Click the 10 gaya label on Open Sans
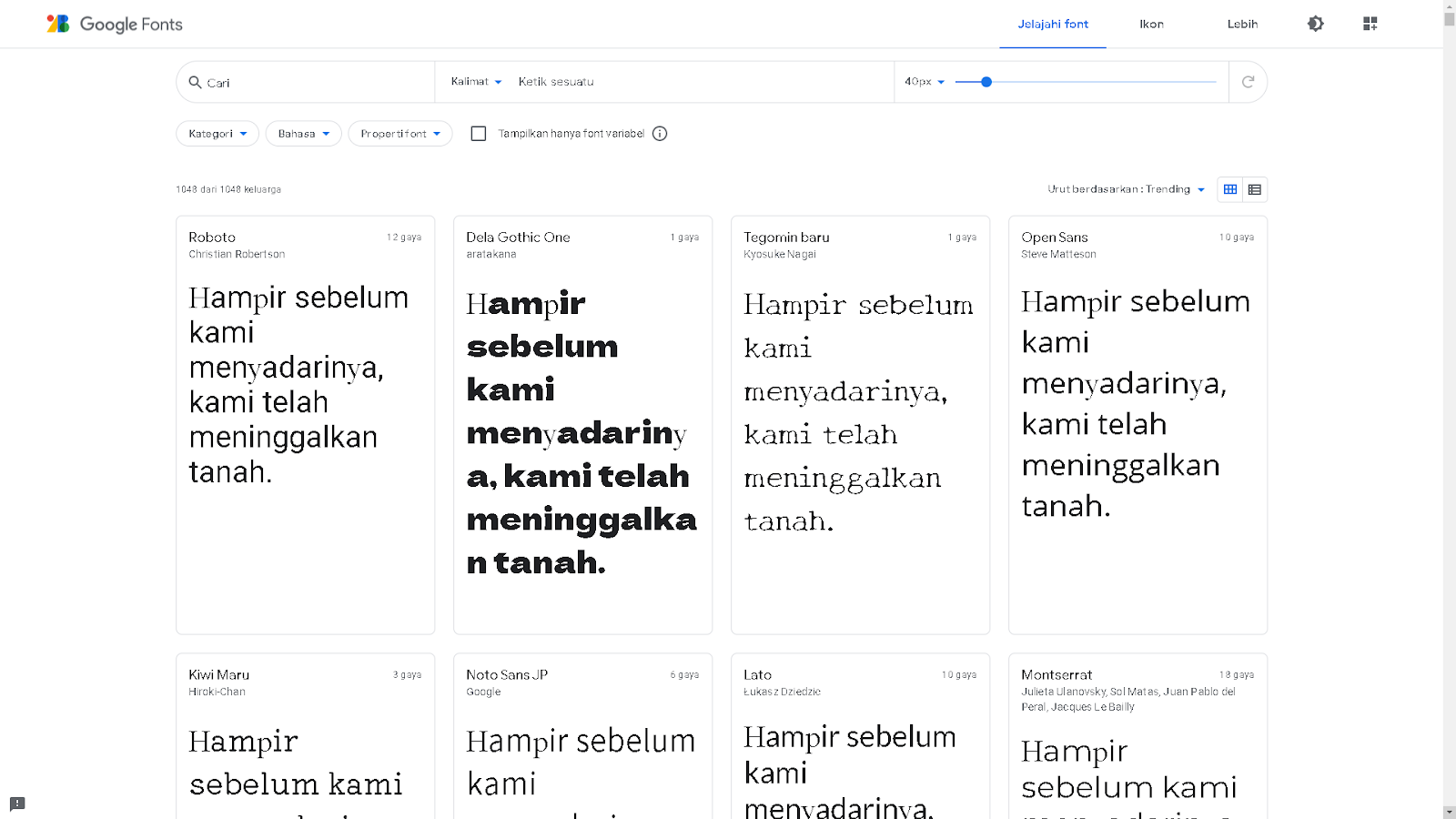1456x819 pixels. coord(1237,238)
